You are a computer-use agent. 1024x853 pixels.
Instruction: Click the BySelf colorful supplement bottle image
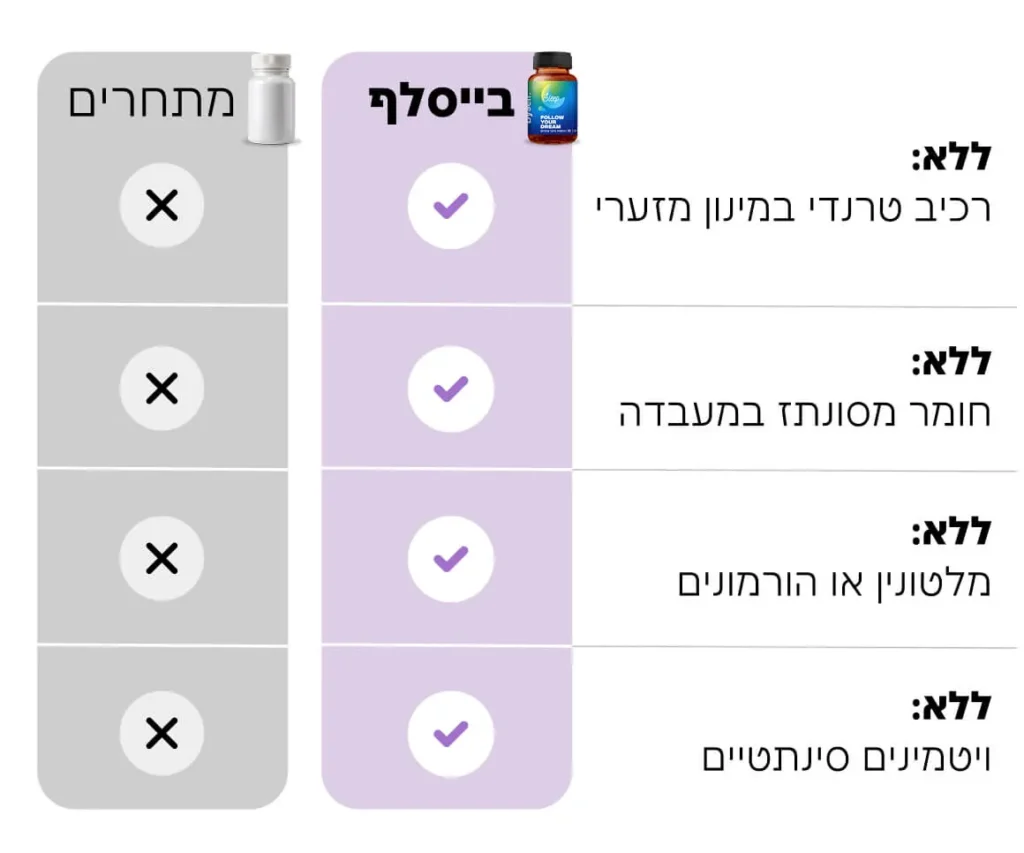554,99
